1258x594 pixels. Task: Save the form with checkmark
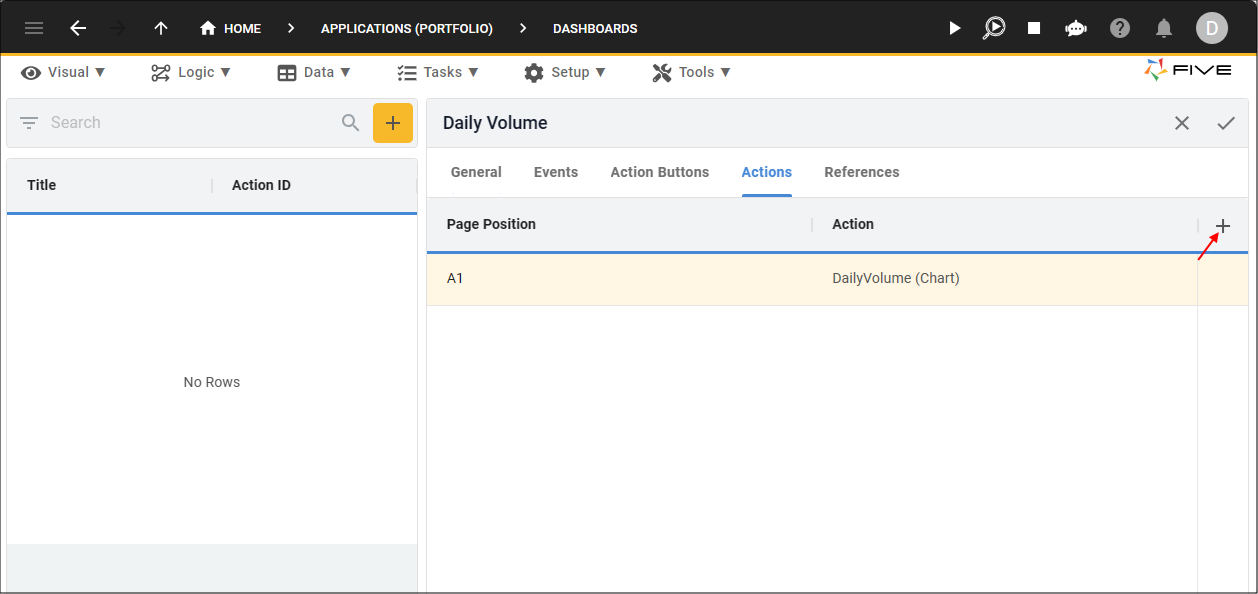[x=1226, y=123]
